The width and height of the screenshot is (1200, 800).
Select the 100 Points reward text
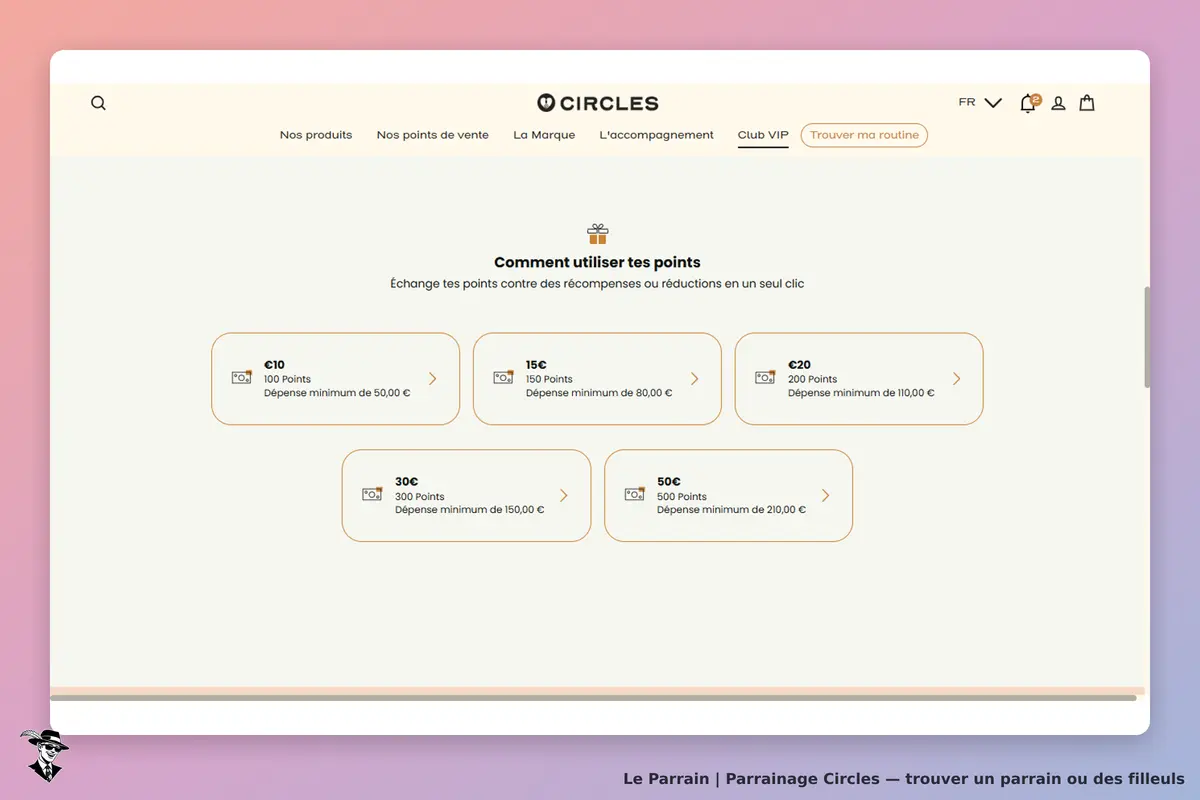(x=288, y=380)
